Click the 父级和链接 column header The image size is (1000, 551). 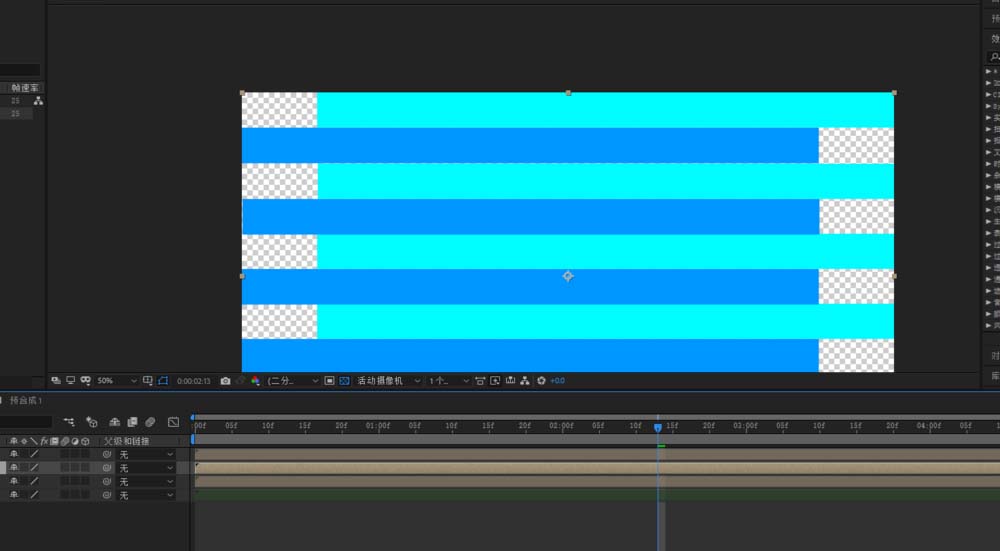tap(126, 441)
